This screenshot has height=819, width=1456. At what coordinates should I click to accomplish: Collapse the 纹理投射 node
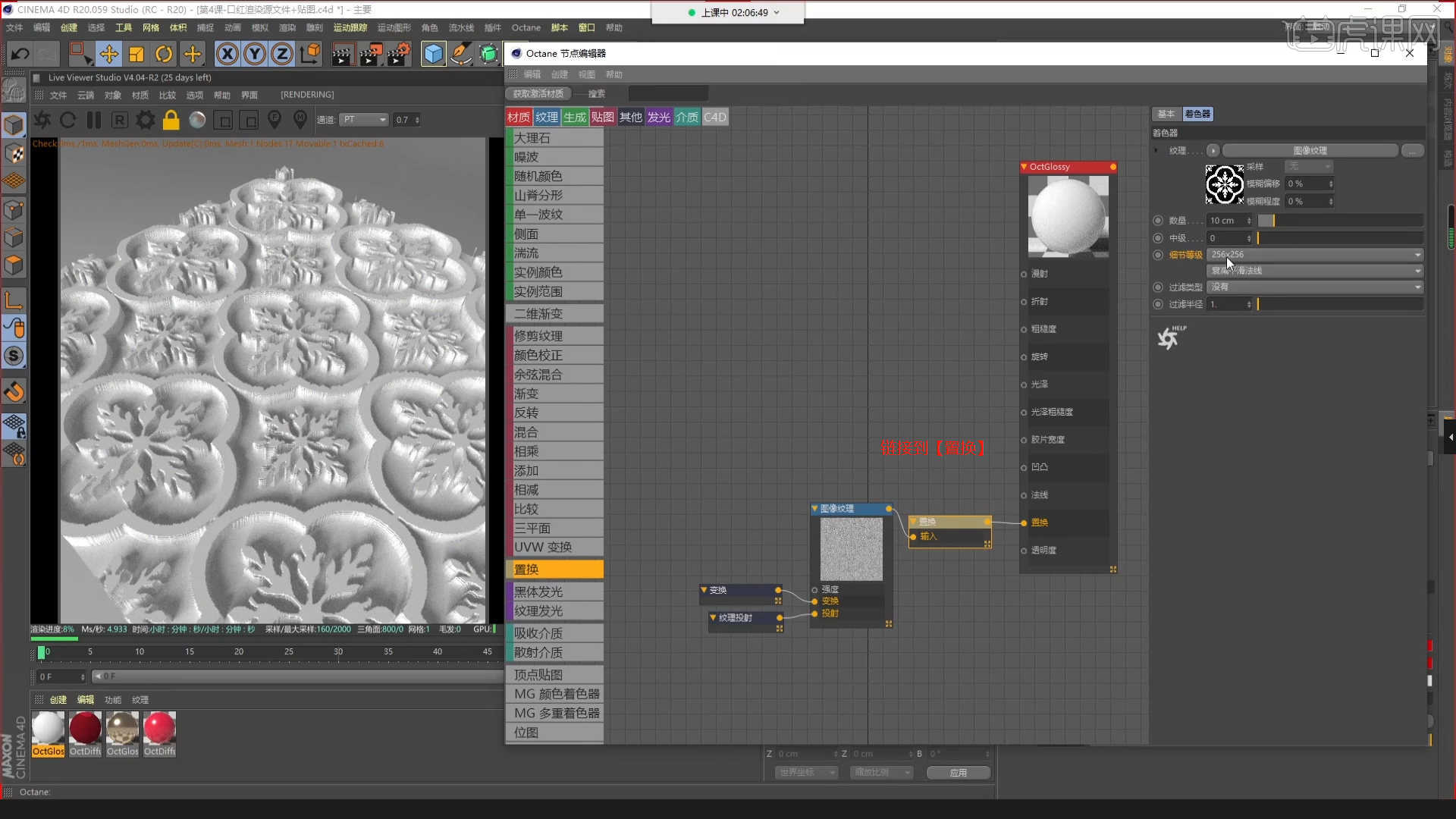click(x=713, y=618)
